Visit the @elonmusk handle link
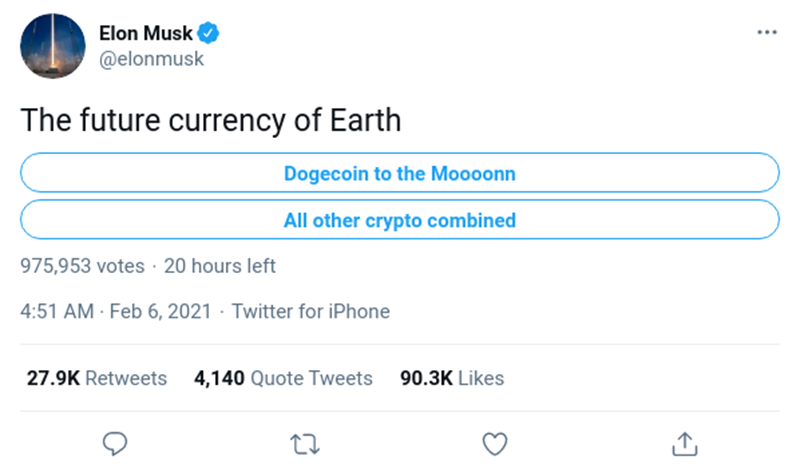Screen dimensions: 800x476 tap(151, 59)
